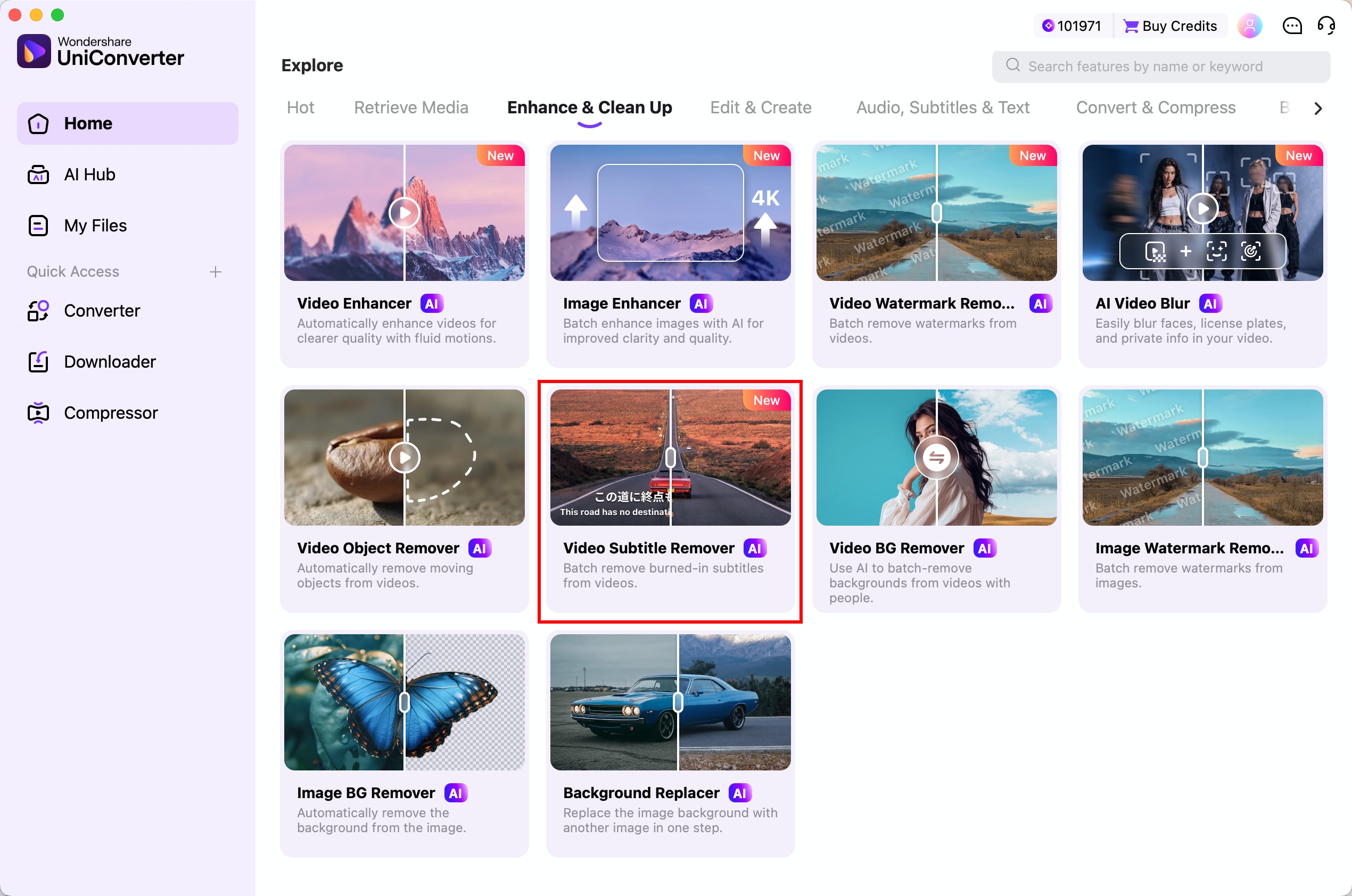Open the Background Replacer card
Screen dimensions: 1352x896
670,743
